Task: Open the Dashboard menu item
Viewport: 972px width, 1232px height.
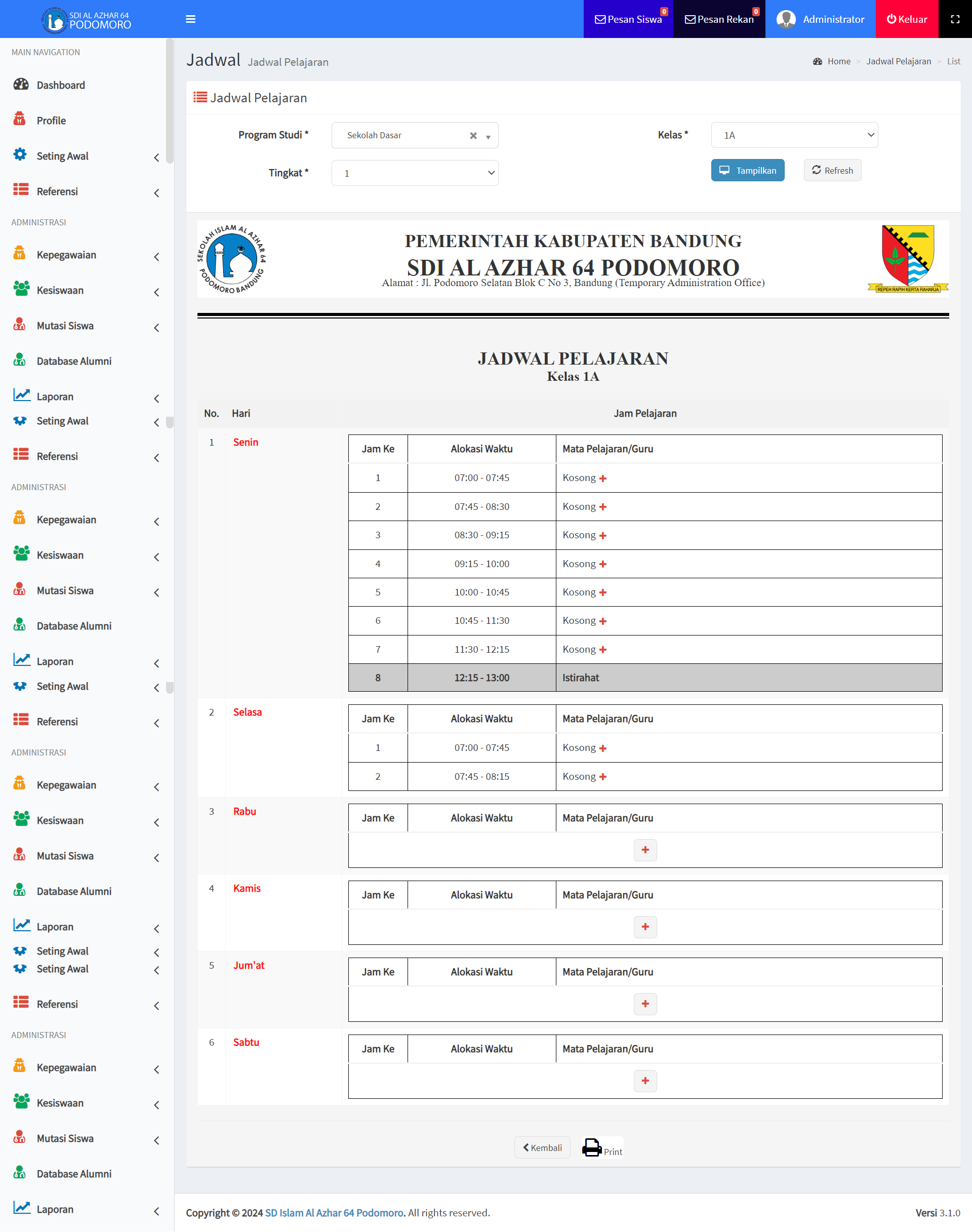Action: point(61,86)
